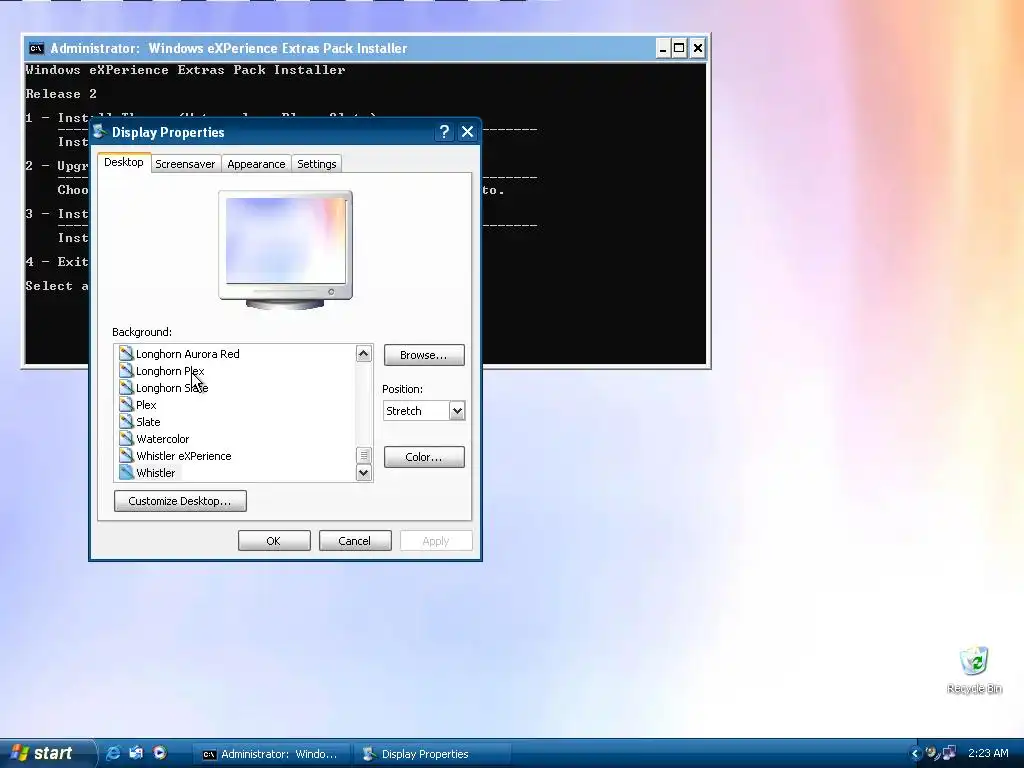The image size is (1024, 768).
Task: Click the background list scrollbar thumb
Action: pyautogui.click(x=364, y=455)
